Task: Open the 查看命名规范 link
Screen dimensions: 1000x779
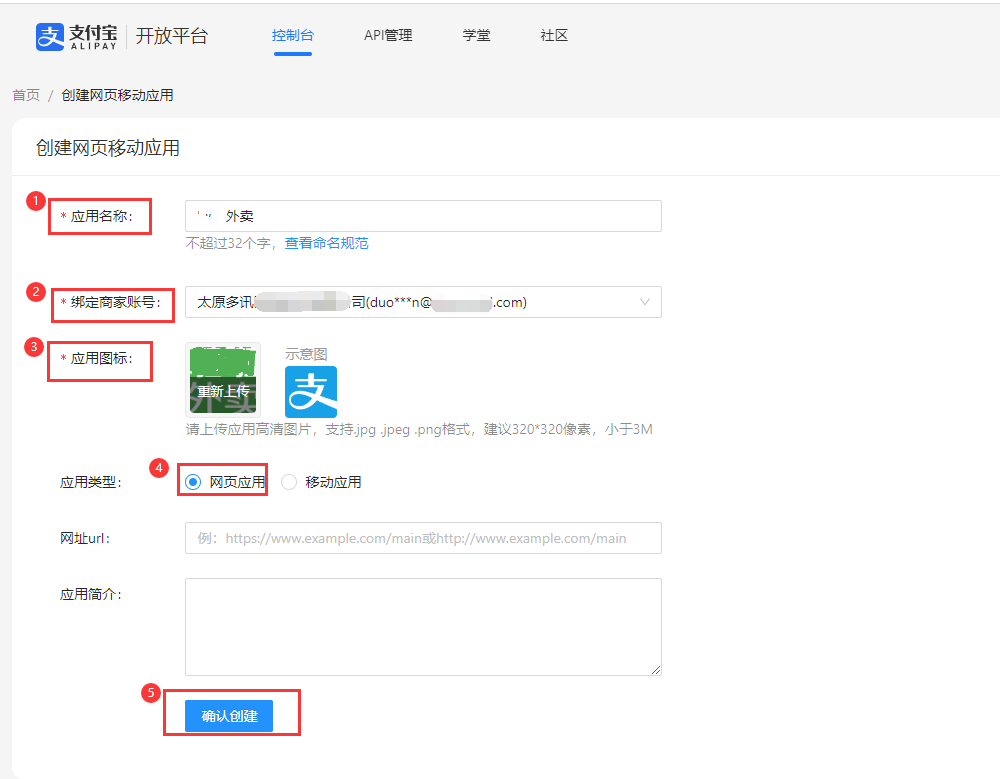Action: tap(326, 243)
